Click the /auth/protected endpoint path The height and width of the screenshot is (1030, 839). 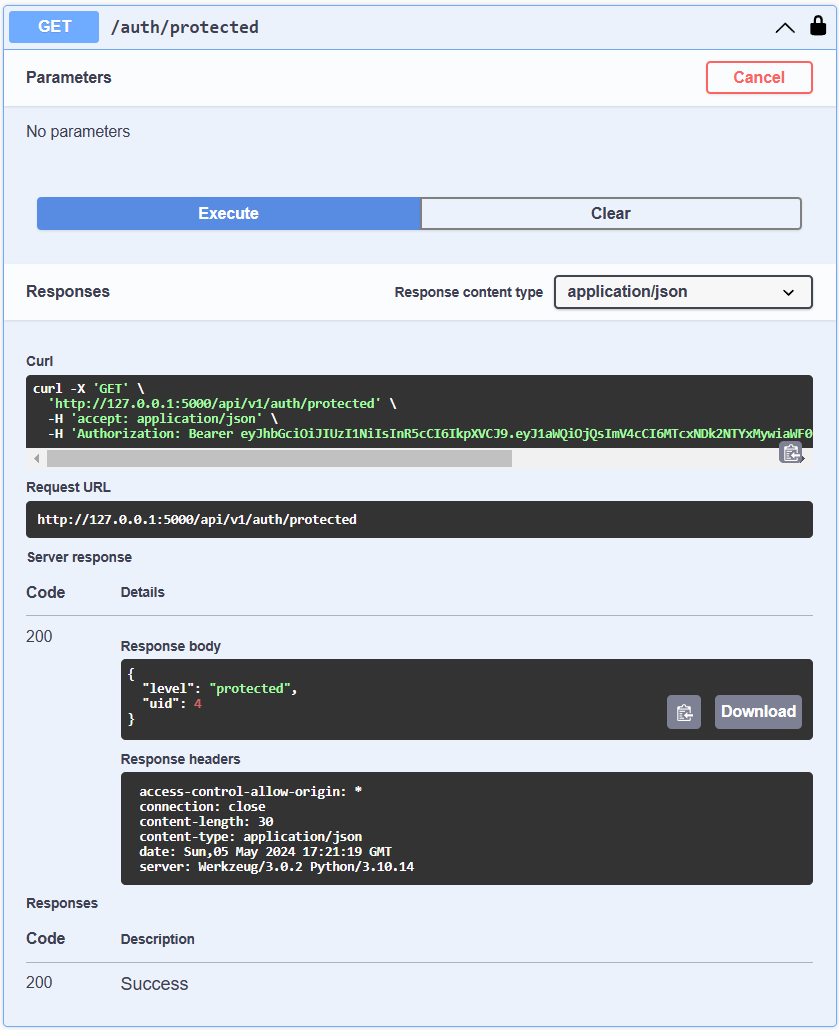[x=185, y=27]
